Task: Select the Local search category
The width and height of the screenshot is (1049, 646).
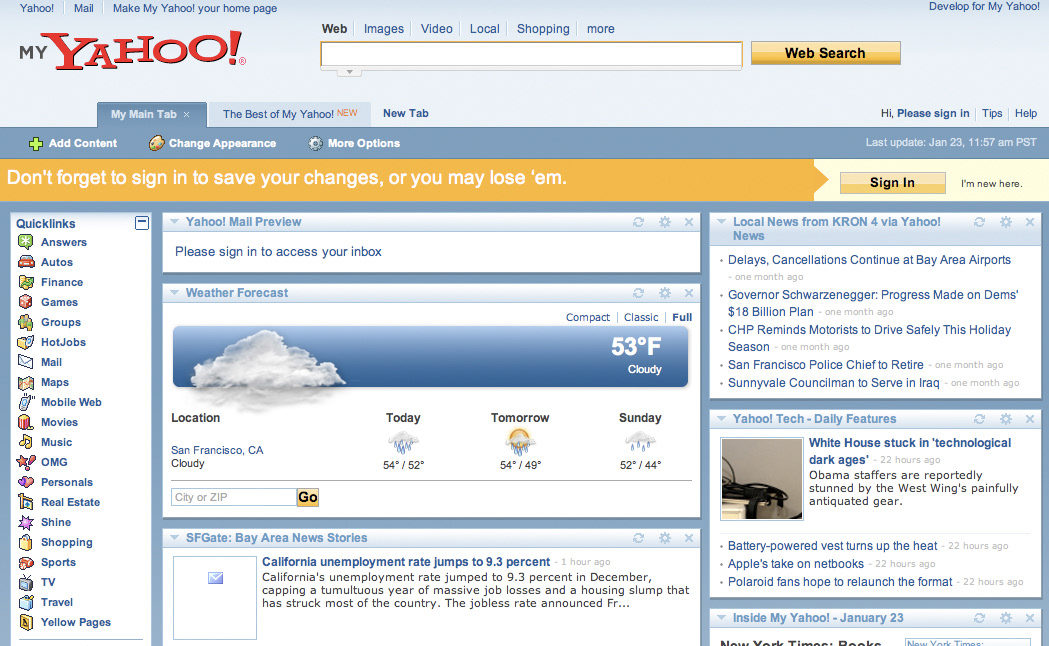Action: (x=484, y=29)
